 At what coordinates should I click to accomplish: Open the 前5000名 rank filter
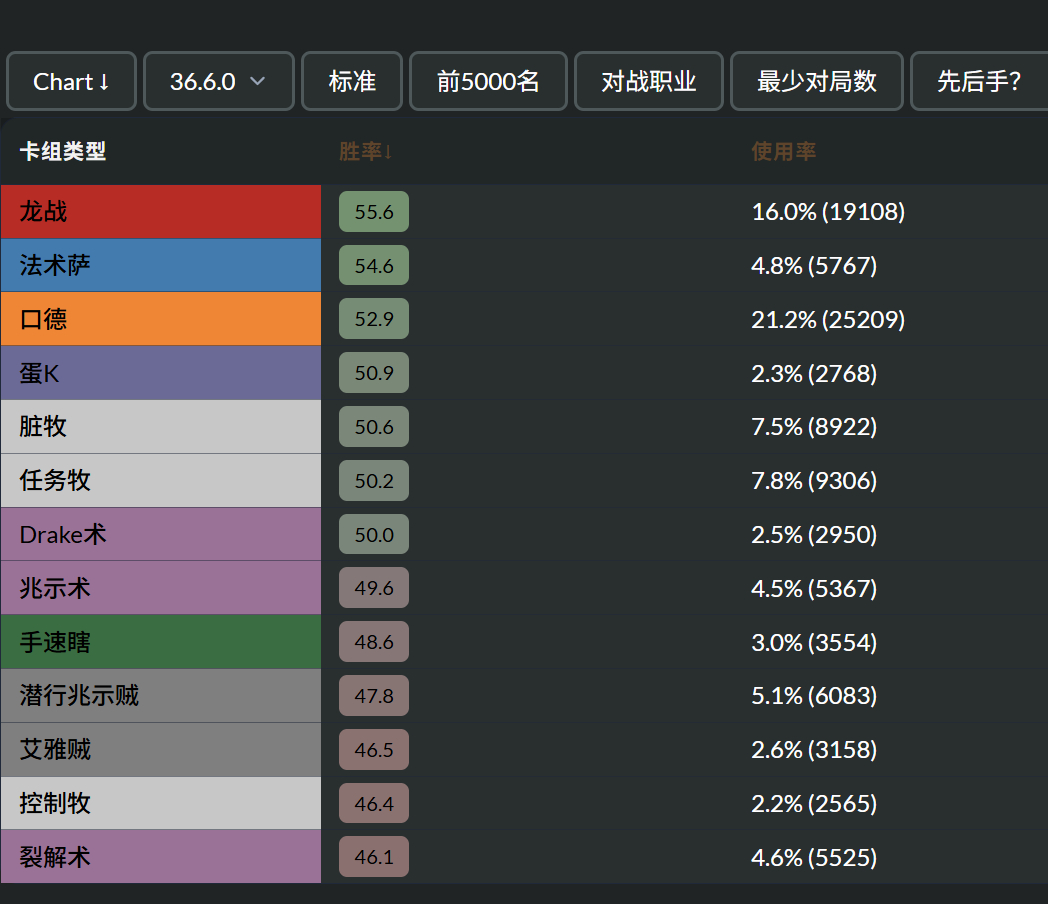pyautogui.click(x=488, y=82)
